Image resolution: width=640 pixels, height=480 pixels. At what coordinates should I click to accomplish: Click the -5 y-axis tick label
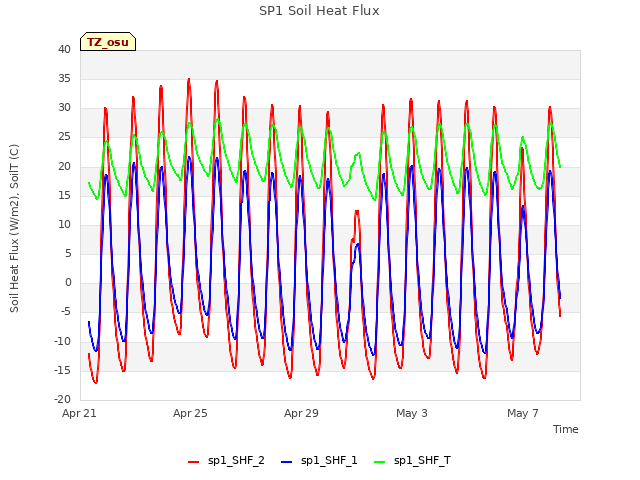coord(66,312)
